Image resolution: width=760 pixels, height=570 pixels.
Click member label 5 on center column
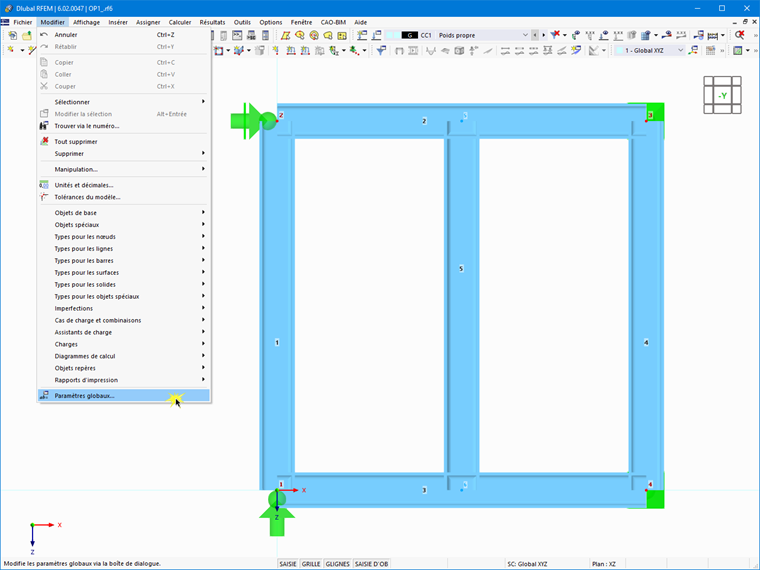(461, 269)
